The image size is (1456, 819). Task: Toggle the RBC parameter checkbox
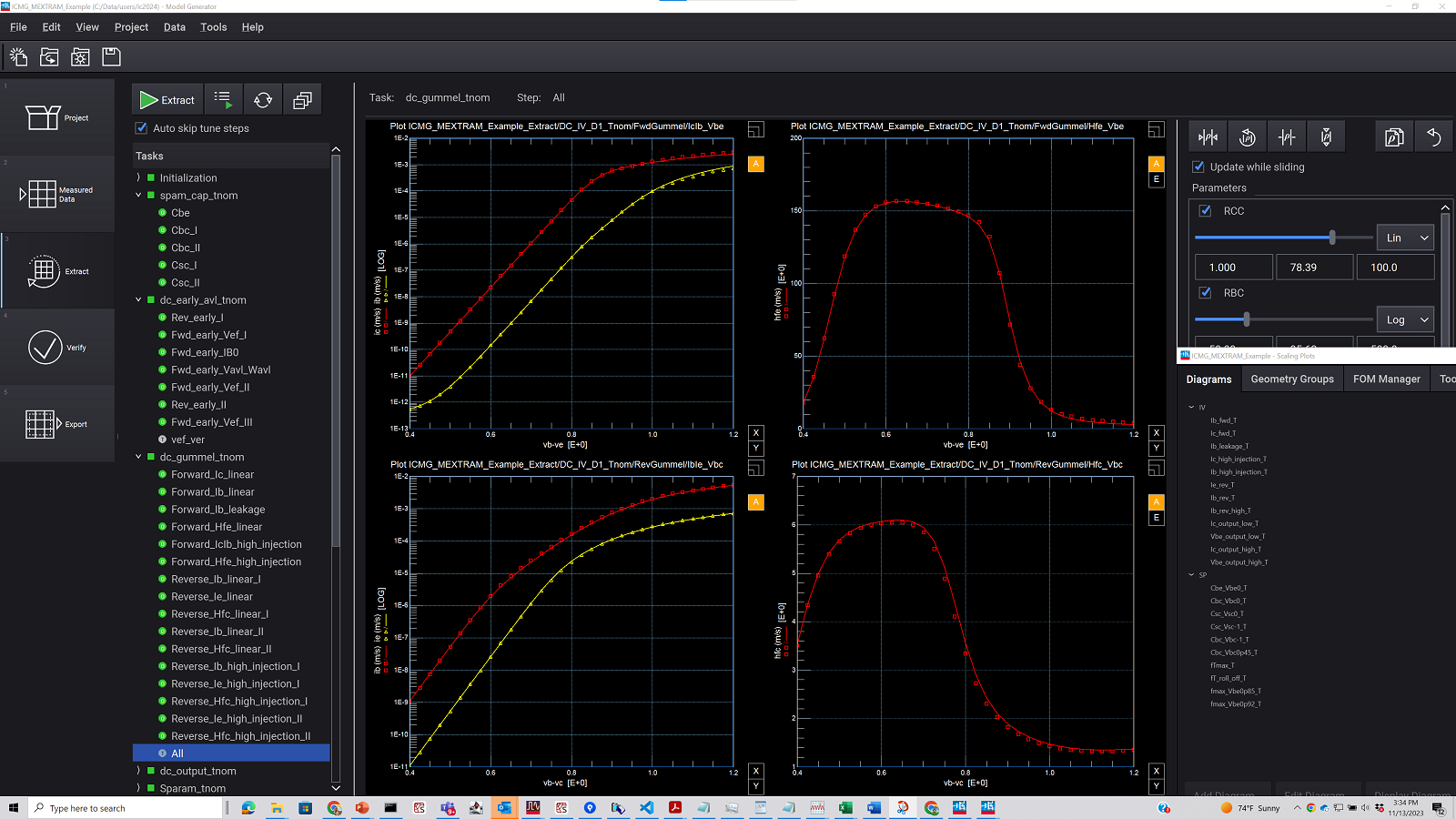[1206, 292]
